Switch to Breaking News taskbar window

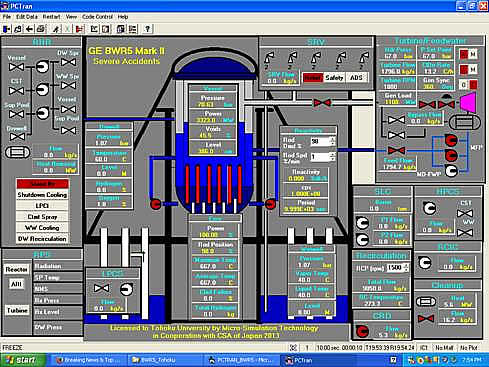click(89, 360)
